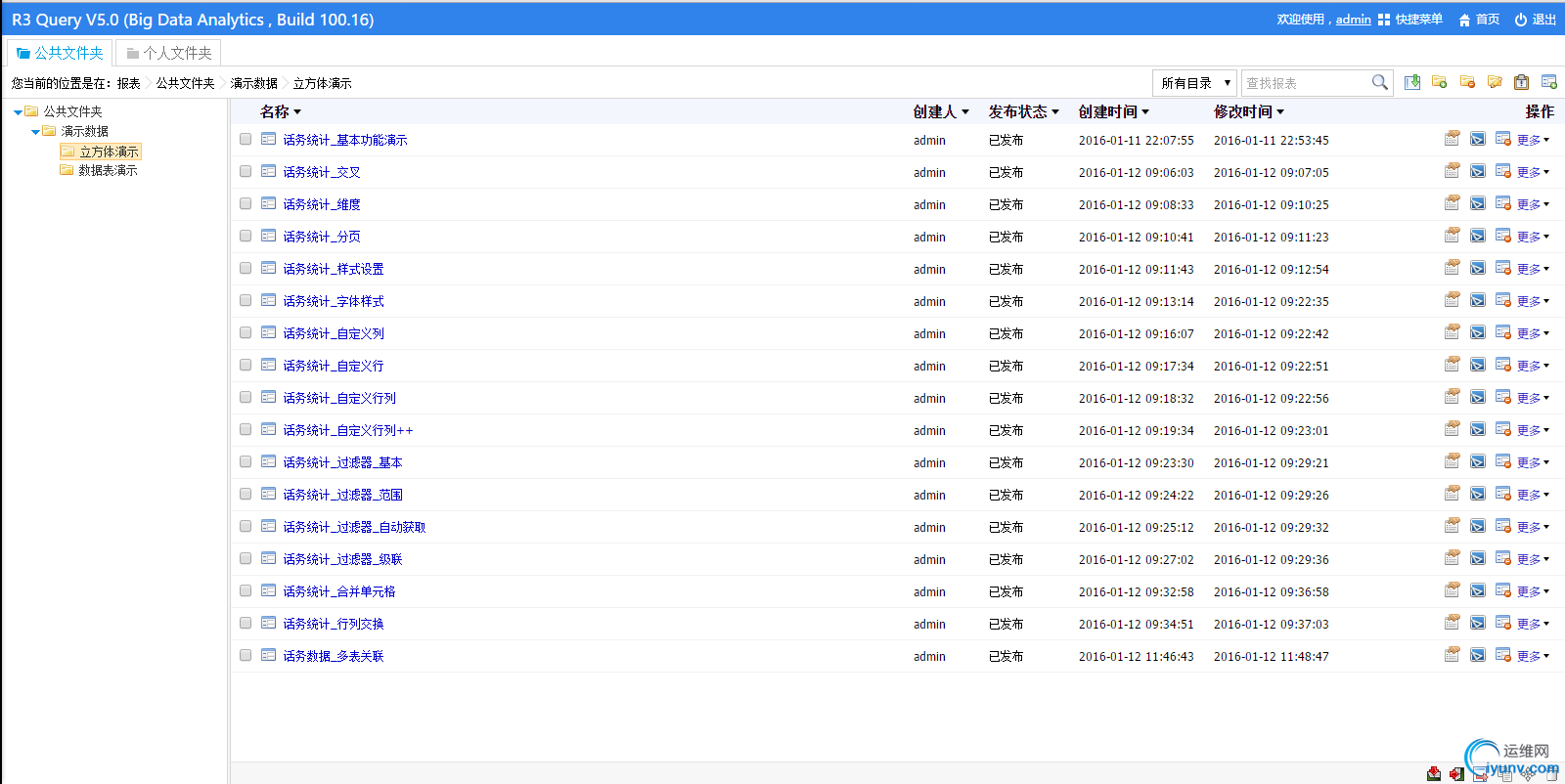This screenshot has height=784, width=1565.
Task: Sort by the 修改时间 column header
Action: click(1249, 111)
